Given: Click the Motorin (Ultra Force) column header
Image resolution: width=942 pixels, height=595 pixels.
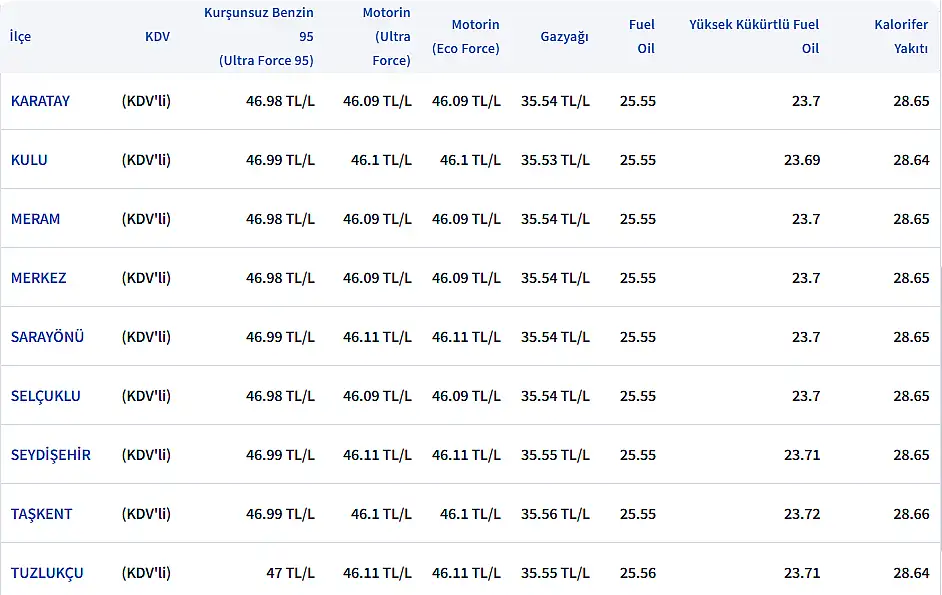Looking at the screenshot, I should [x=387, y=37].
